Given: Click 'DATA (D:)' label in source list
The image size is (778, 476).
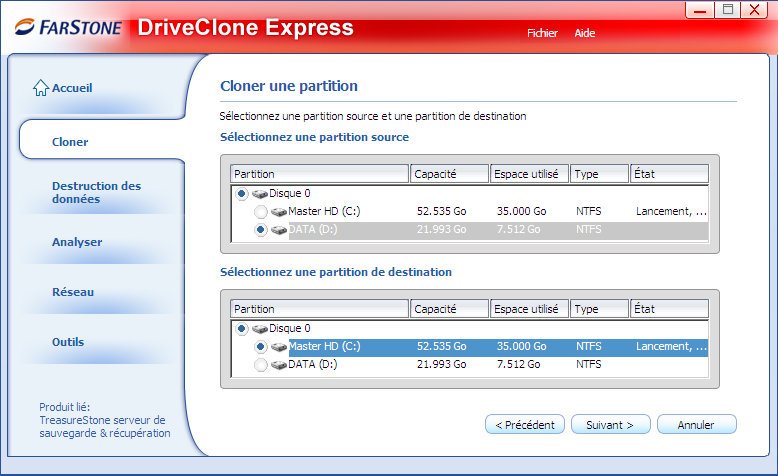Looking at the screenshot, I should 313,229.
